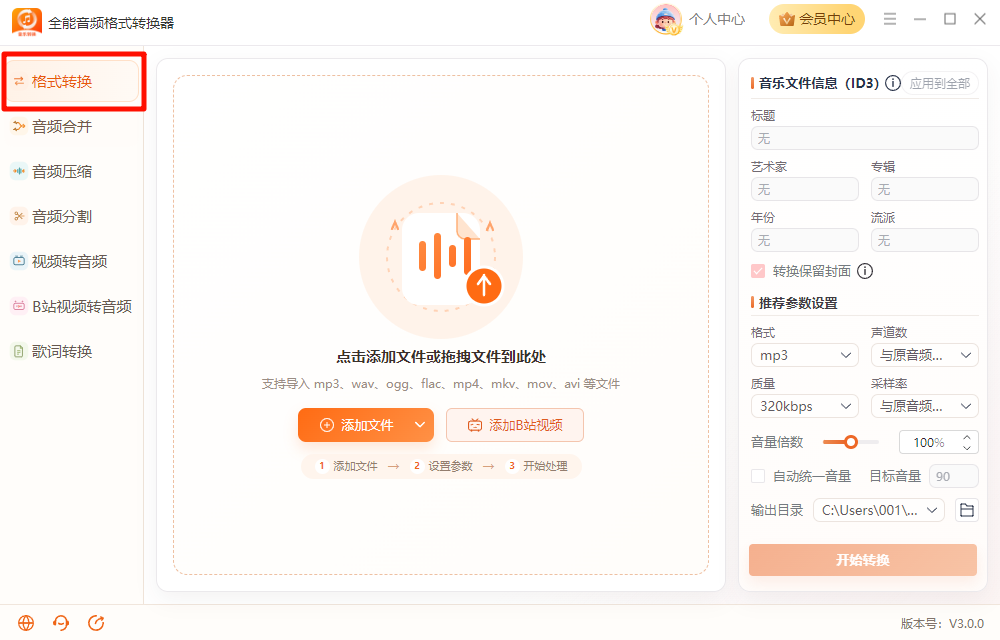The width and height of the screenshot is (1000, 640).
Task: Click the 年份 input field
Action: tap(805, 240)
